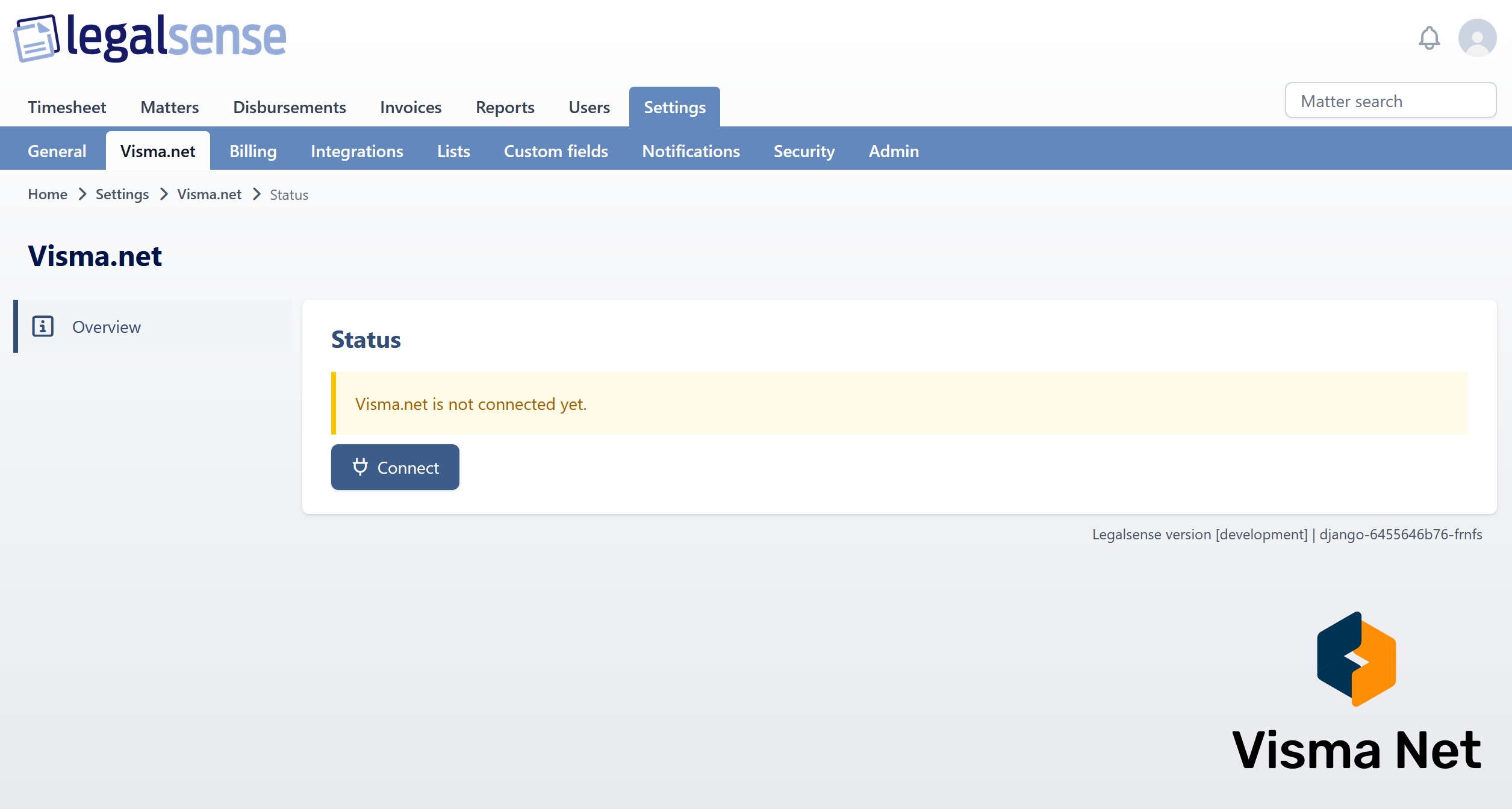Click the 'Visma.net is not connected yet.' warning
This screenshot has height=809, width=1512.
pyautogui.click(x=899, y=403)
